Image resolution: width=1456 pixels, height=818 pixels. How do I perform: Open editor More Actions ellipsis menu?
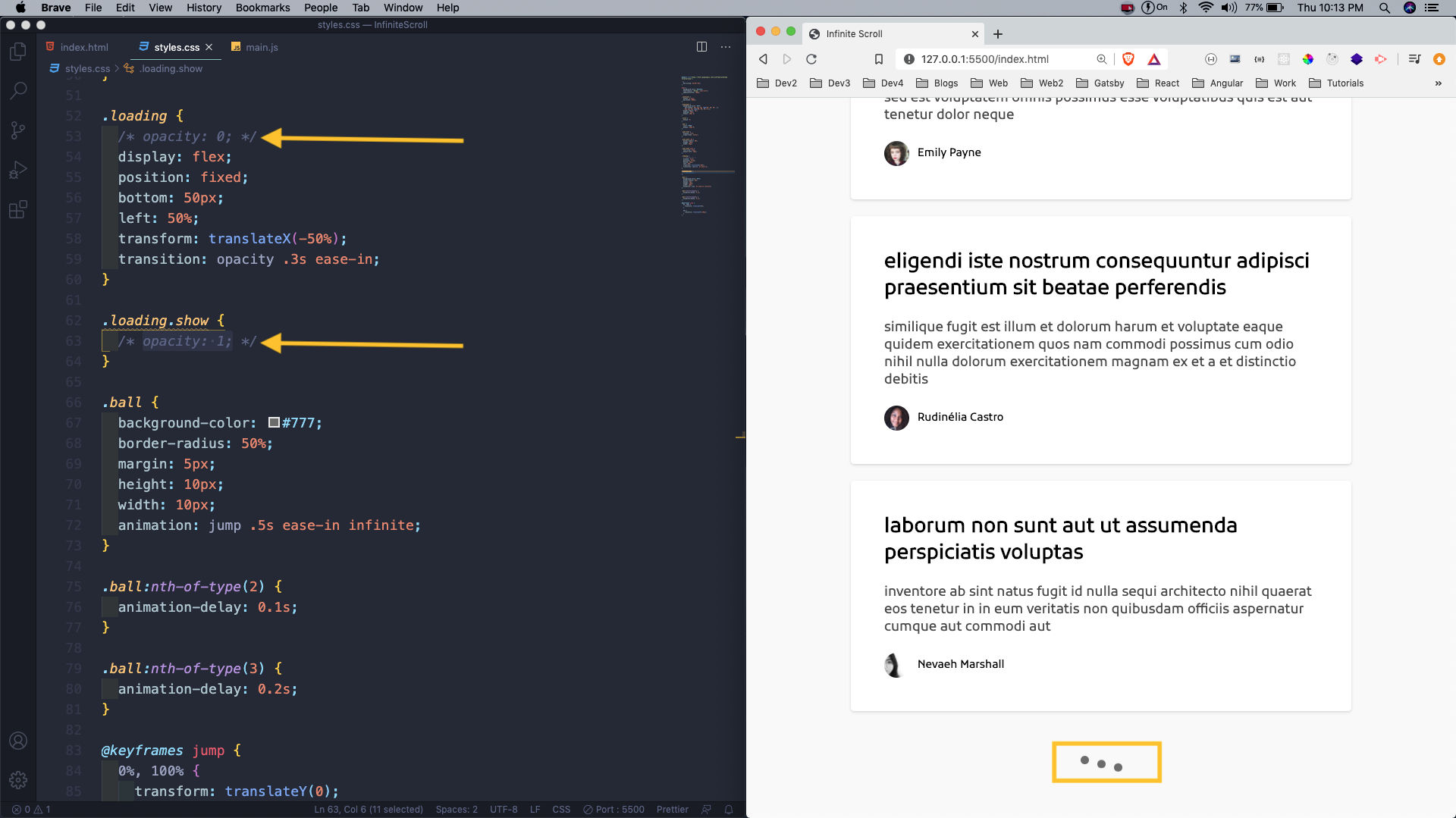pos(726,47)
